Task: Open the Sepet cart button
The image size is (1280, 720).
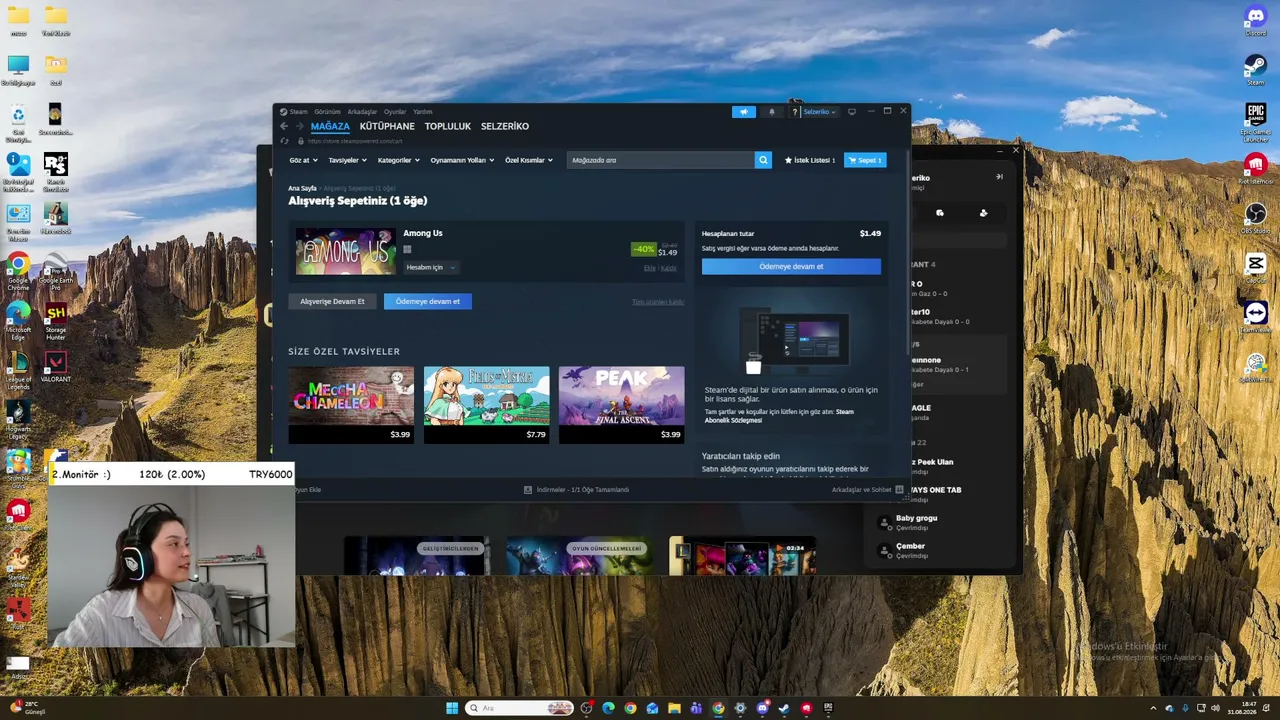Action: [865, 160]
